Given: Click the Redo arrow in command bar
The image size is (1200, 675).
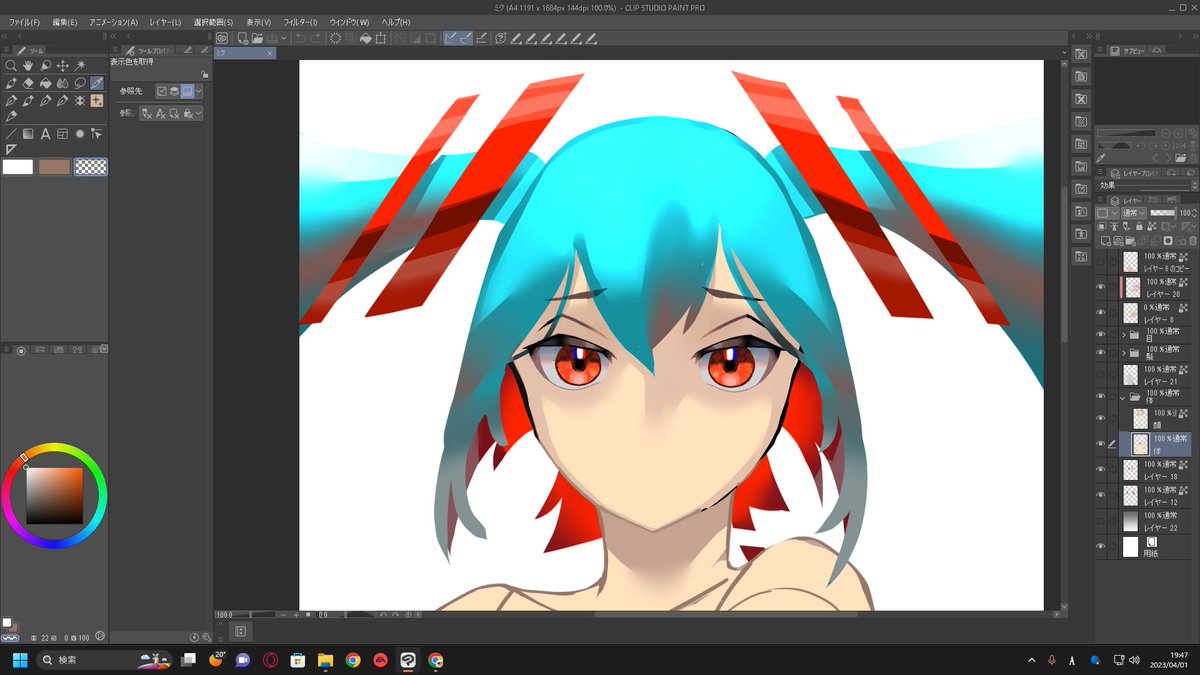Looking at the screenshot, I should coord(316,38).
